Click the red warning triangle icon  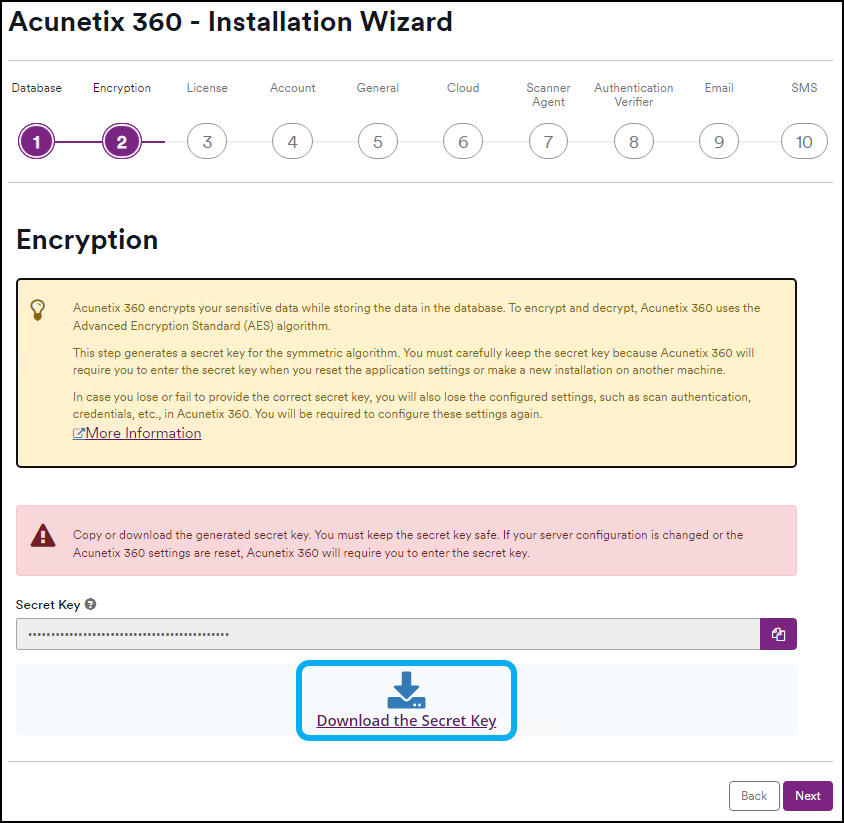pos(43,536)
